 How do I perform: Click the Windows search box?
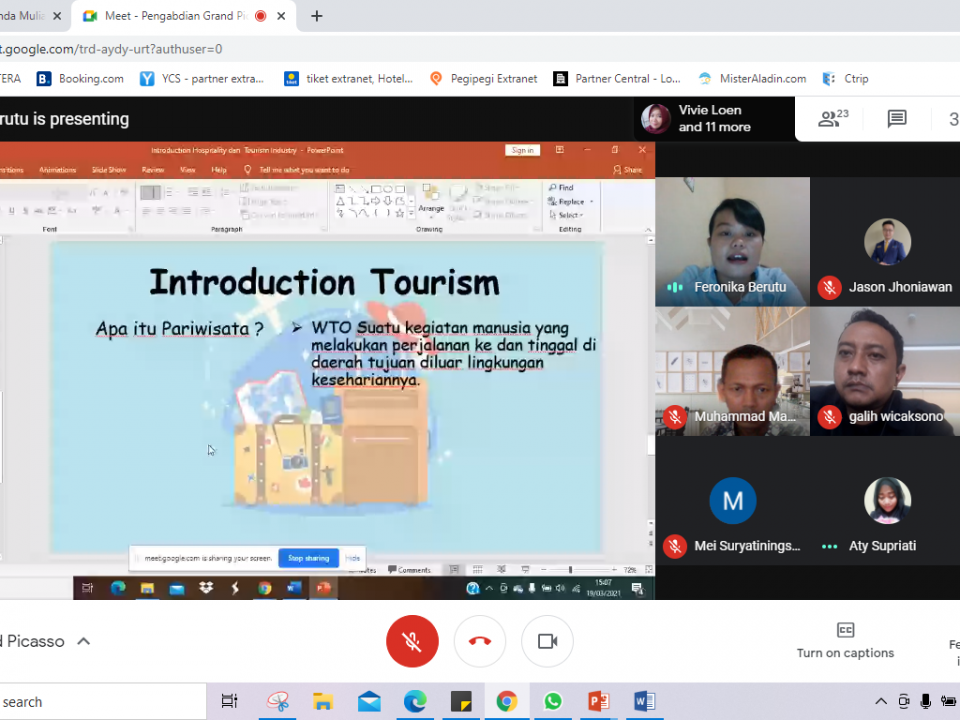point(103,702)
